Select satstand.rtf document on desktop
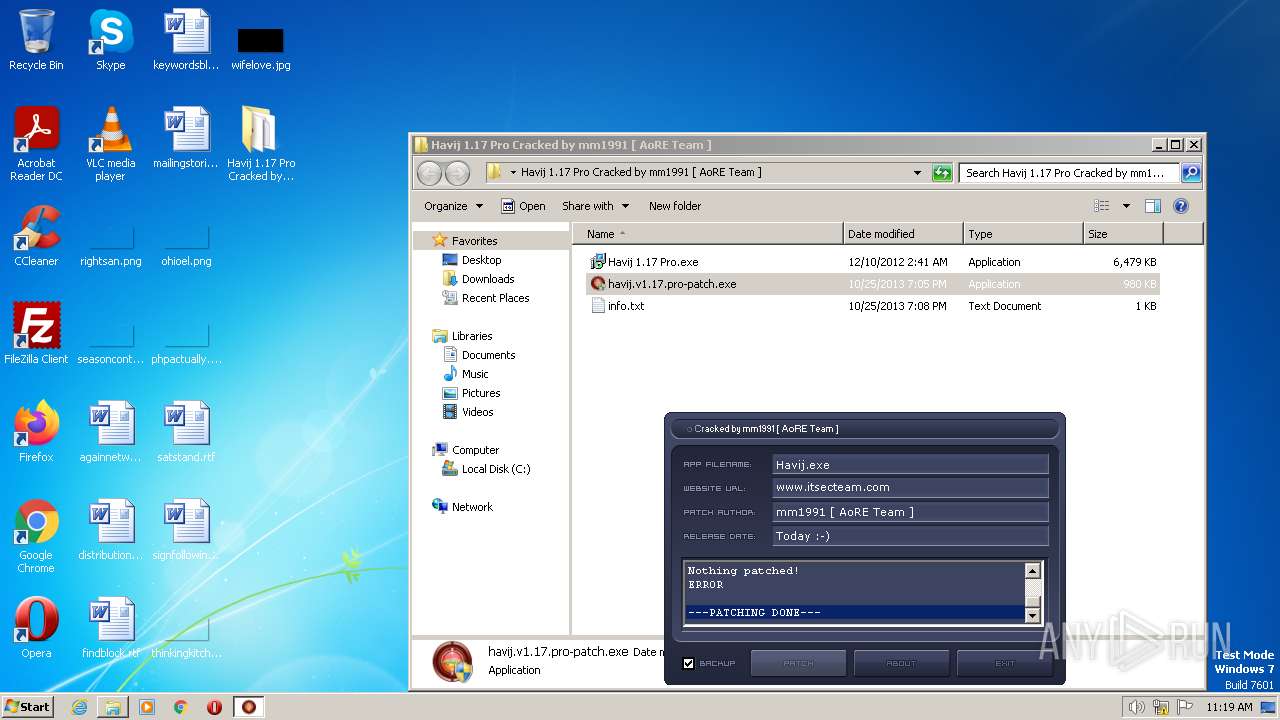The image size is (1280, 720). (x=185, y=431)
